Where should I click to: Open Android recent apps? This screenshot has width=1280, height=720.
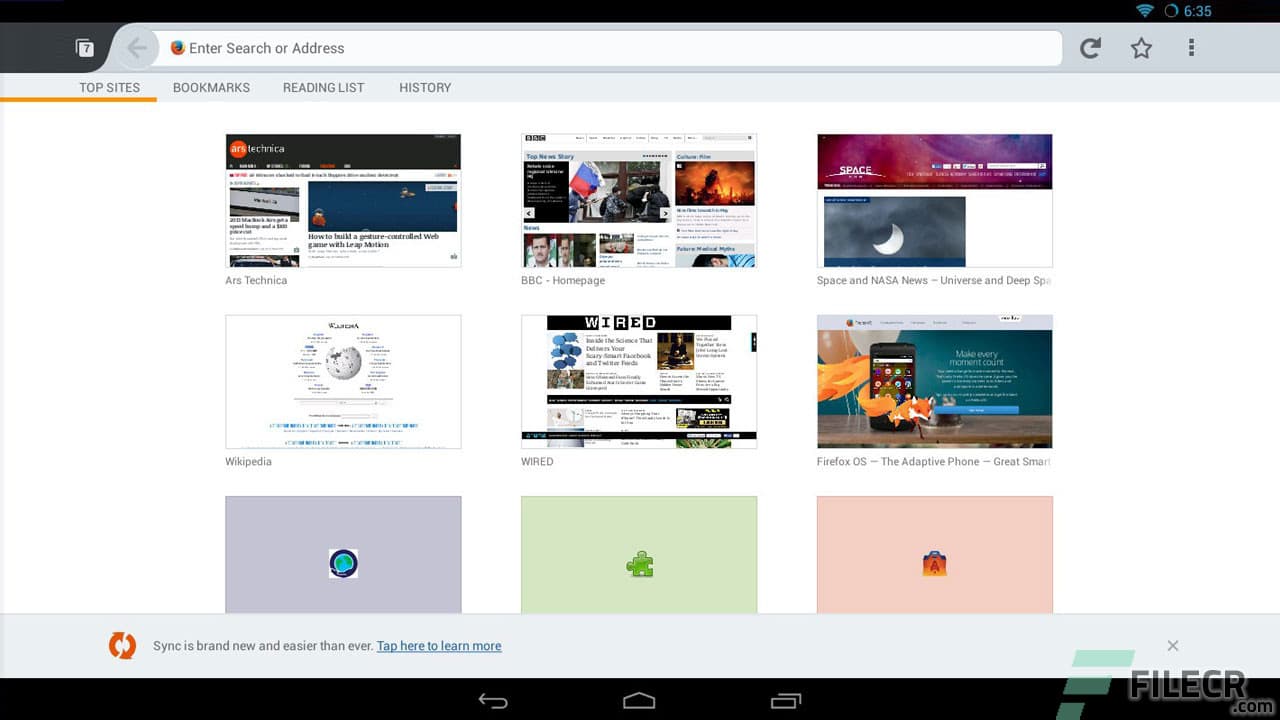(x=785, y=700)
